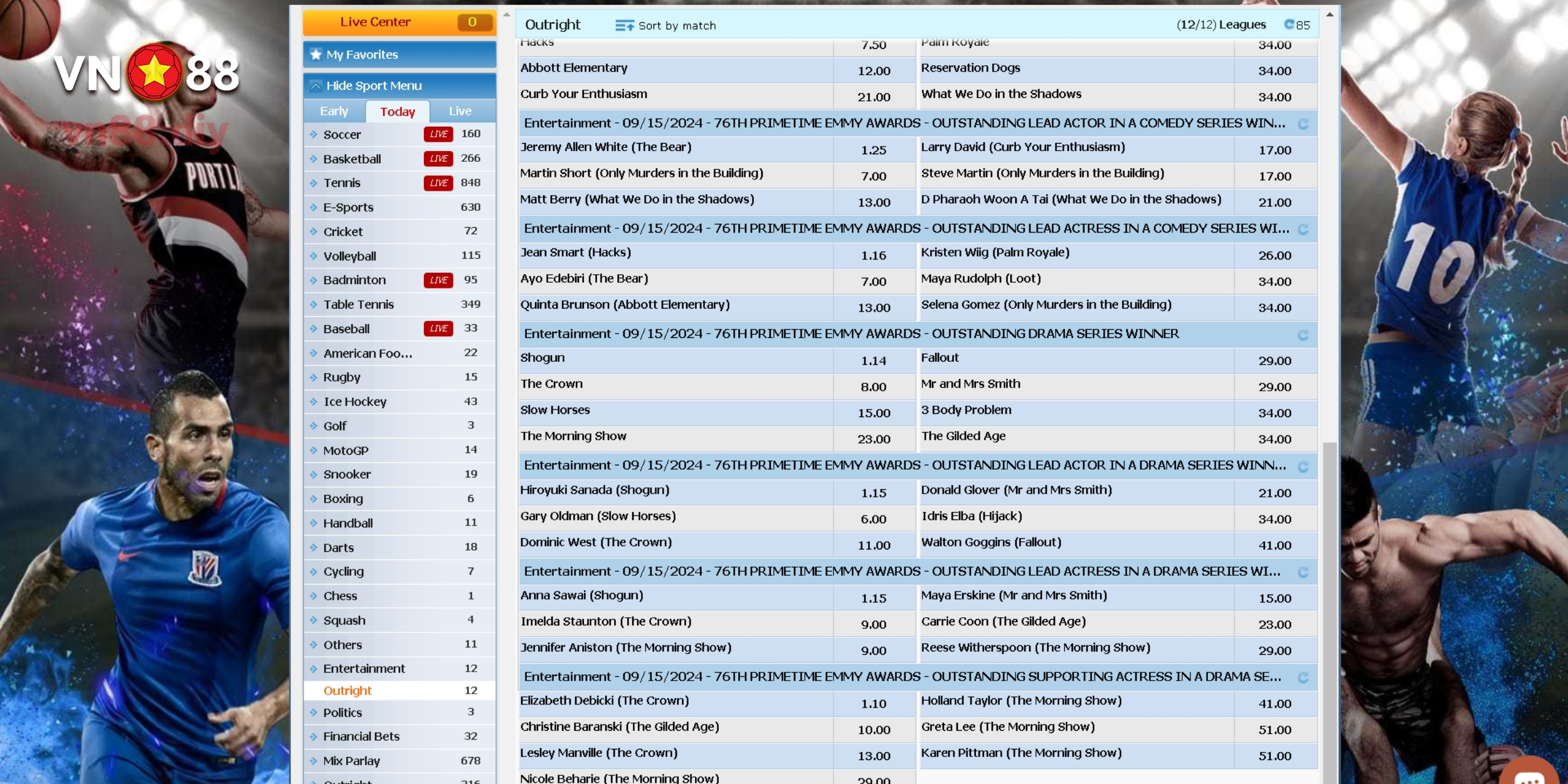Click the Soccer LIVE badge
Image resolution: width=1568 pixels, height=784 pixels.
tap(438, 134)
